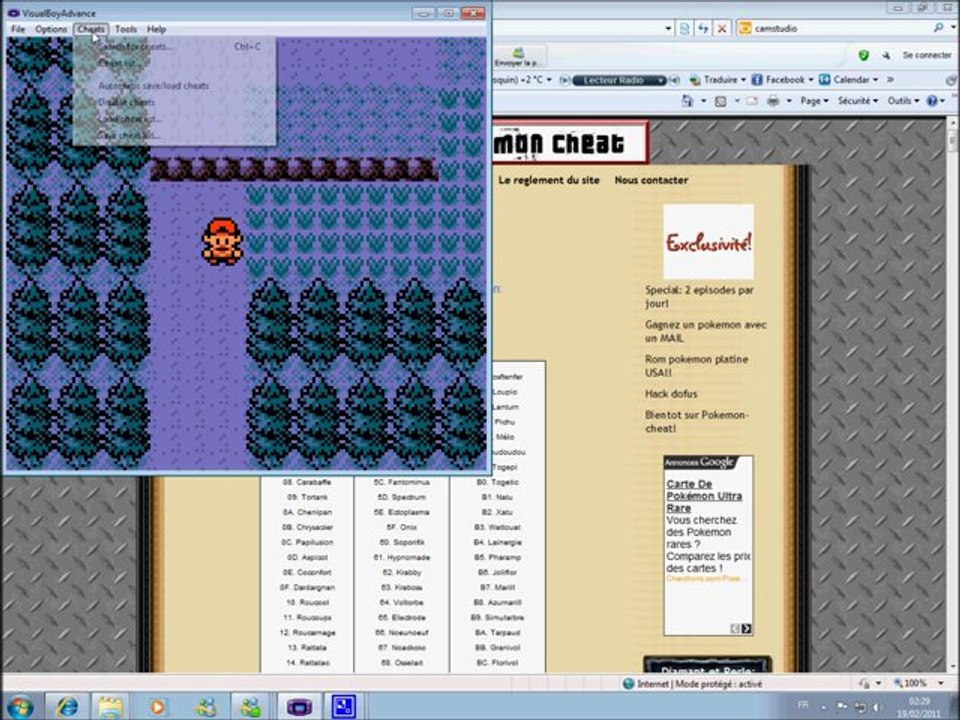Open the Help menu in VisualBoyAdvance
Viewport: 960px width, 720px height.
156,29
